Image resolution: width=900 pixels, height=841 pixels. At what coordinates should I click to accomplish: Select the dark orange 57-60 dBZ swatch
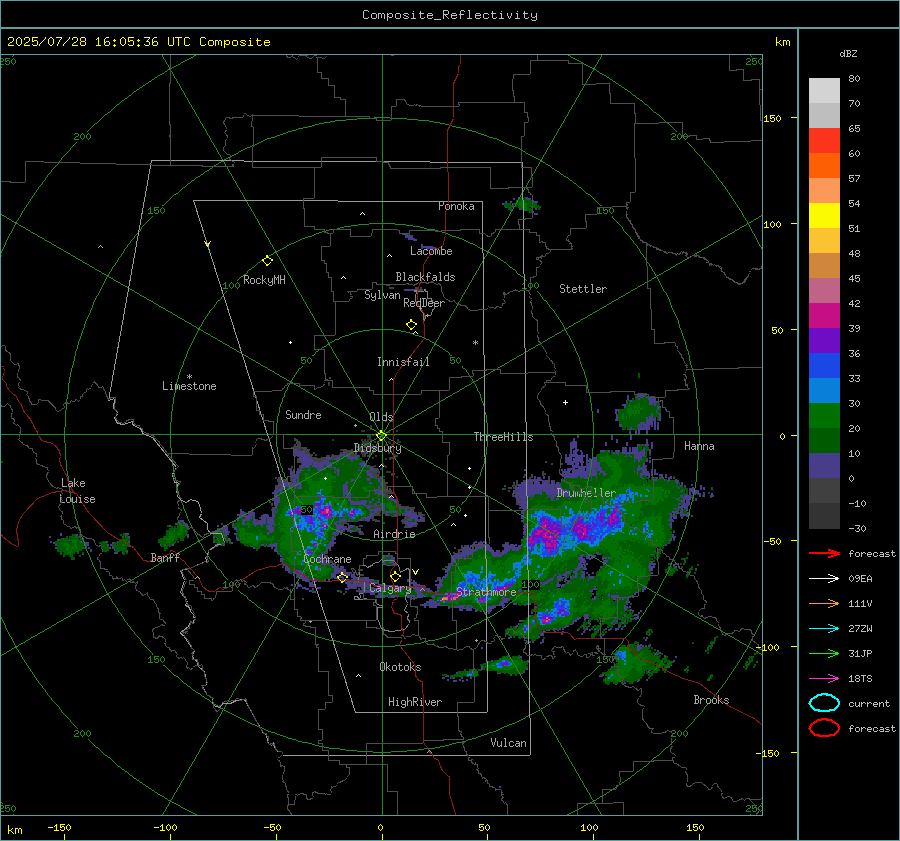824,165
